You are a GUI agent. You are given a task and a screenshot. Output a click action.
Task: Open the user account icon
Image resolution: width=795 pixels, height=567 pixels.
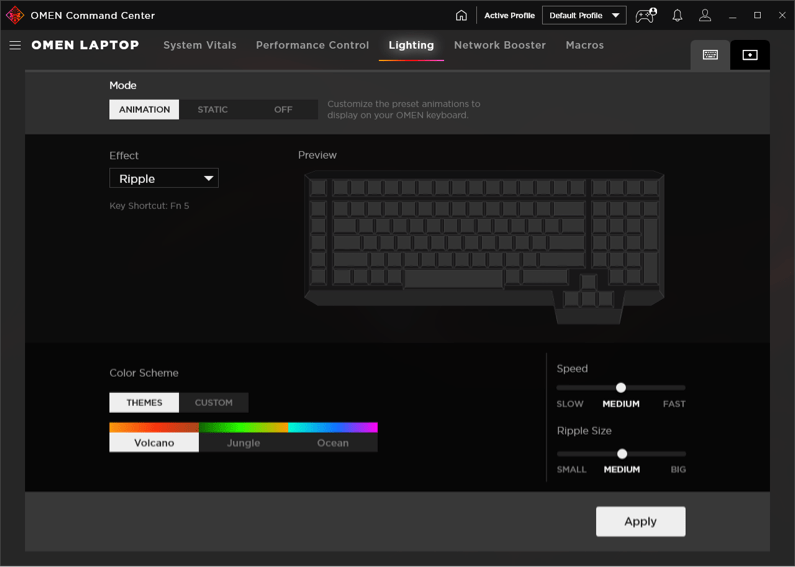705,16
